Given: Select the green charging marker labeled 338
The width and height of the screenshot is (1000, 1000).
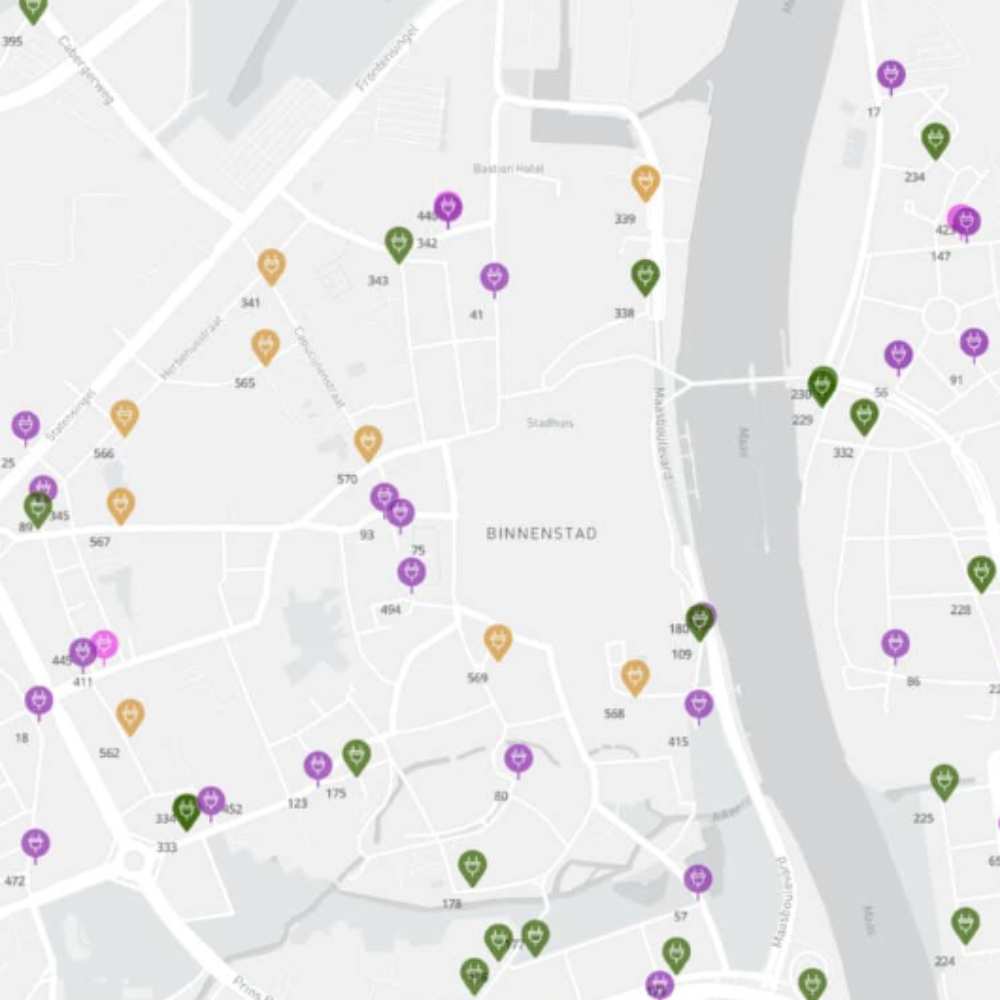Looking at the screenshot, I should [x=645, y=276].
